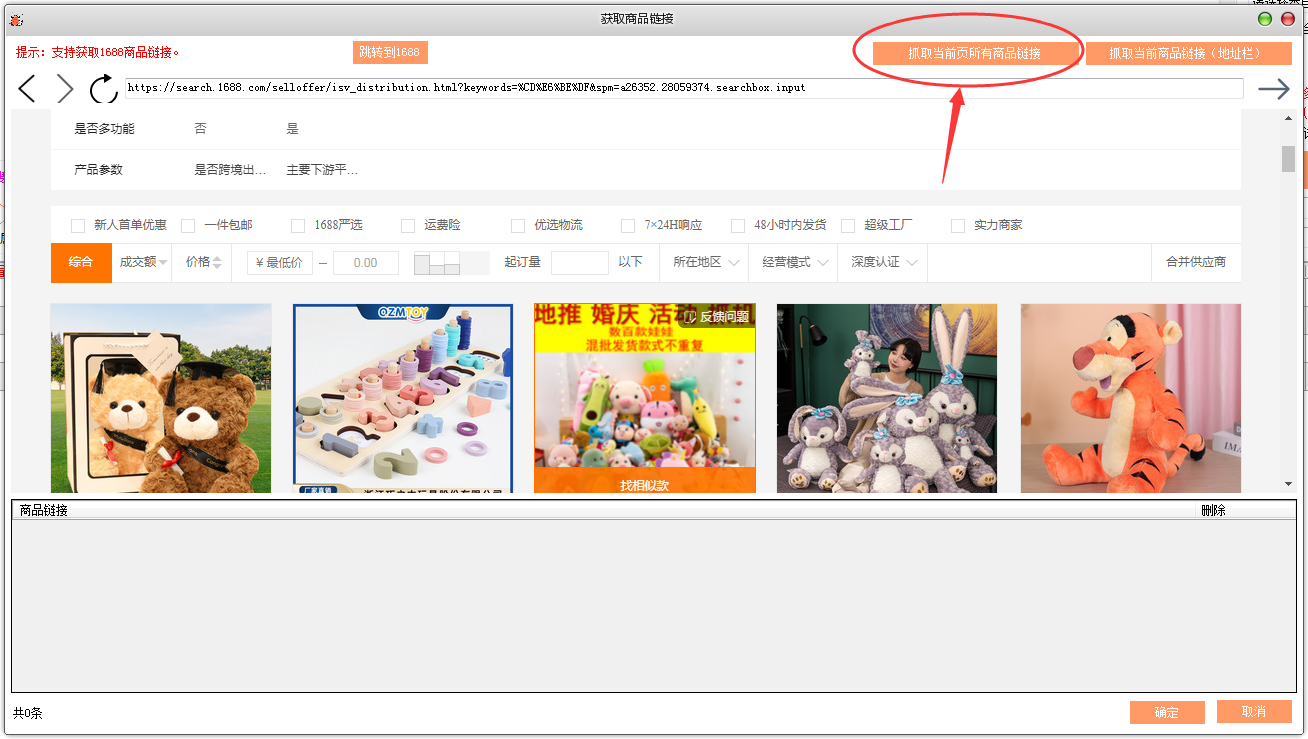Select the 综合 sort tab
The width and height of the screenshot is (1308, 739).
click(x=81, y=262)
